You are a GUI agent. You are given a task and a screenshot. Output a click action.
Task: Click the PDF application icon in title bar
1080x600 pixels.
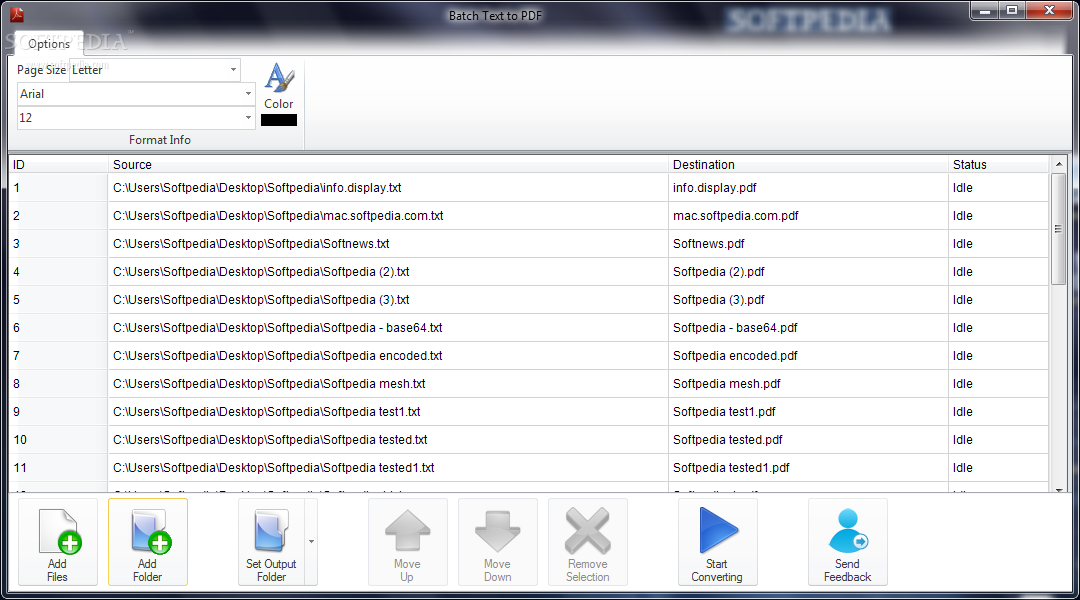pyautogui.click(x=17, y=14)
